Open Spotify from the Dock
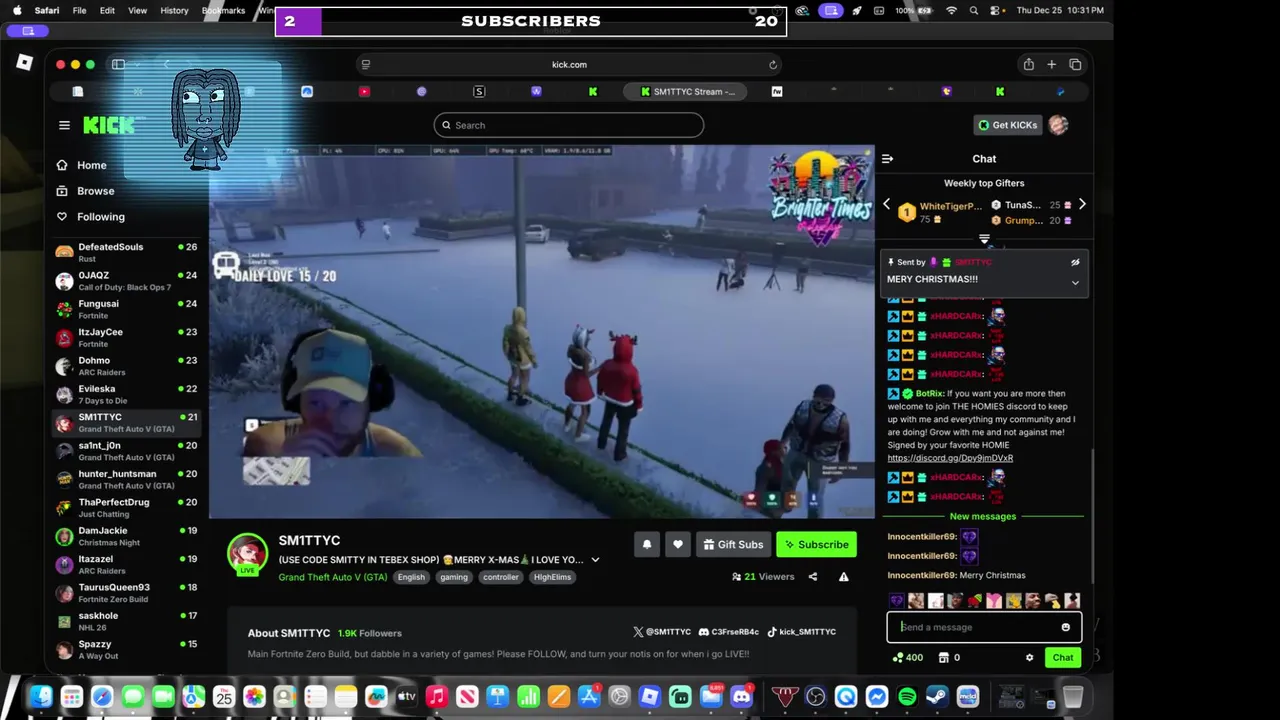Viewport: 1280px width, 720px height. (x=907, y=697)
